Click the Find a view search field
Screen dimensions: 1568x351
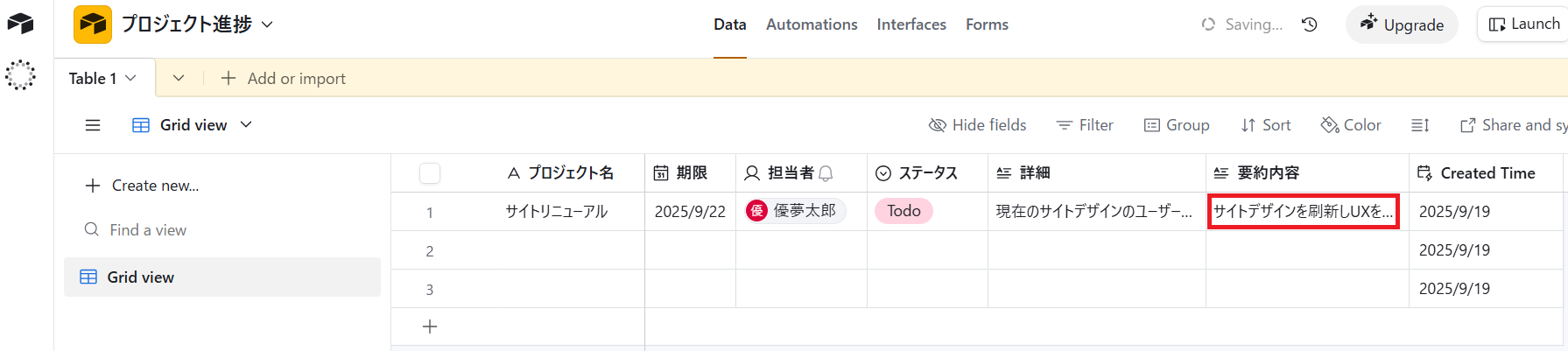(148, 230)
